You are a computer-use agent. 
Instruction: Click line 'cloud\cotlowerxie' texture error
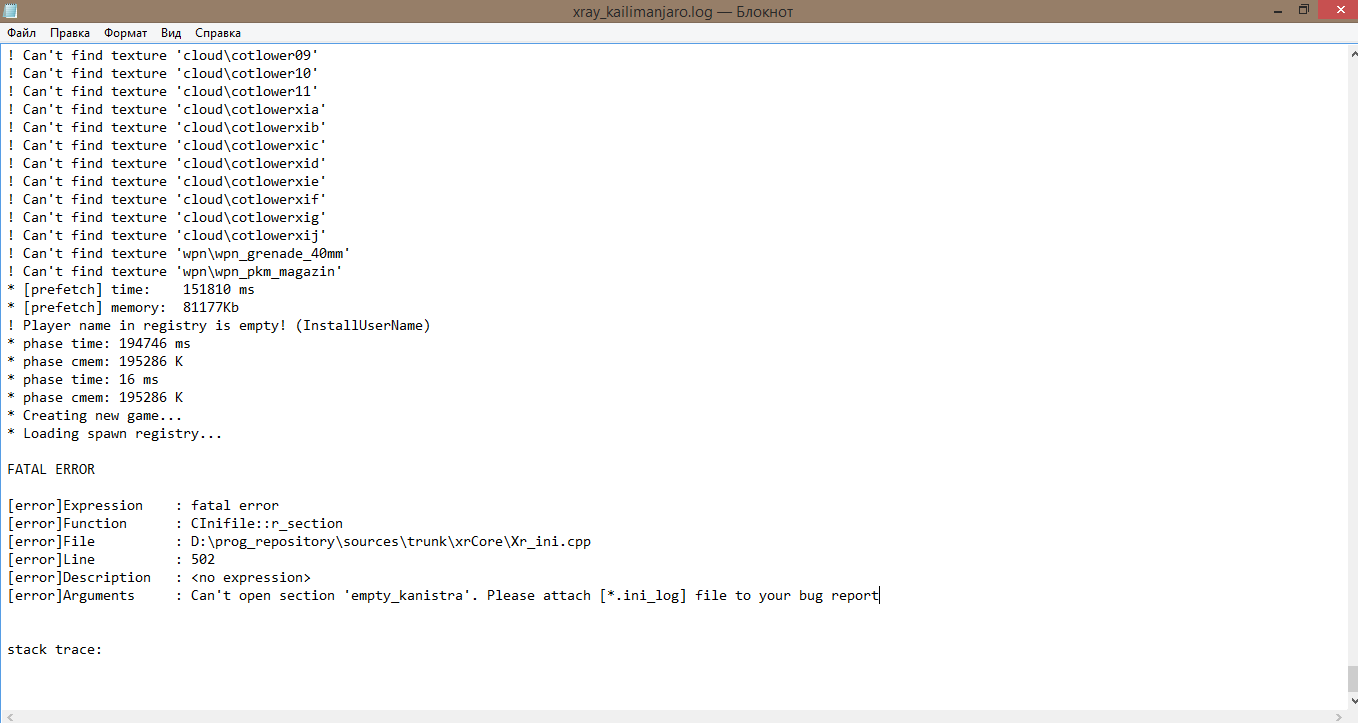point(167,181)
